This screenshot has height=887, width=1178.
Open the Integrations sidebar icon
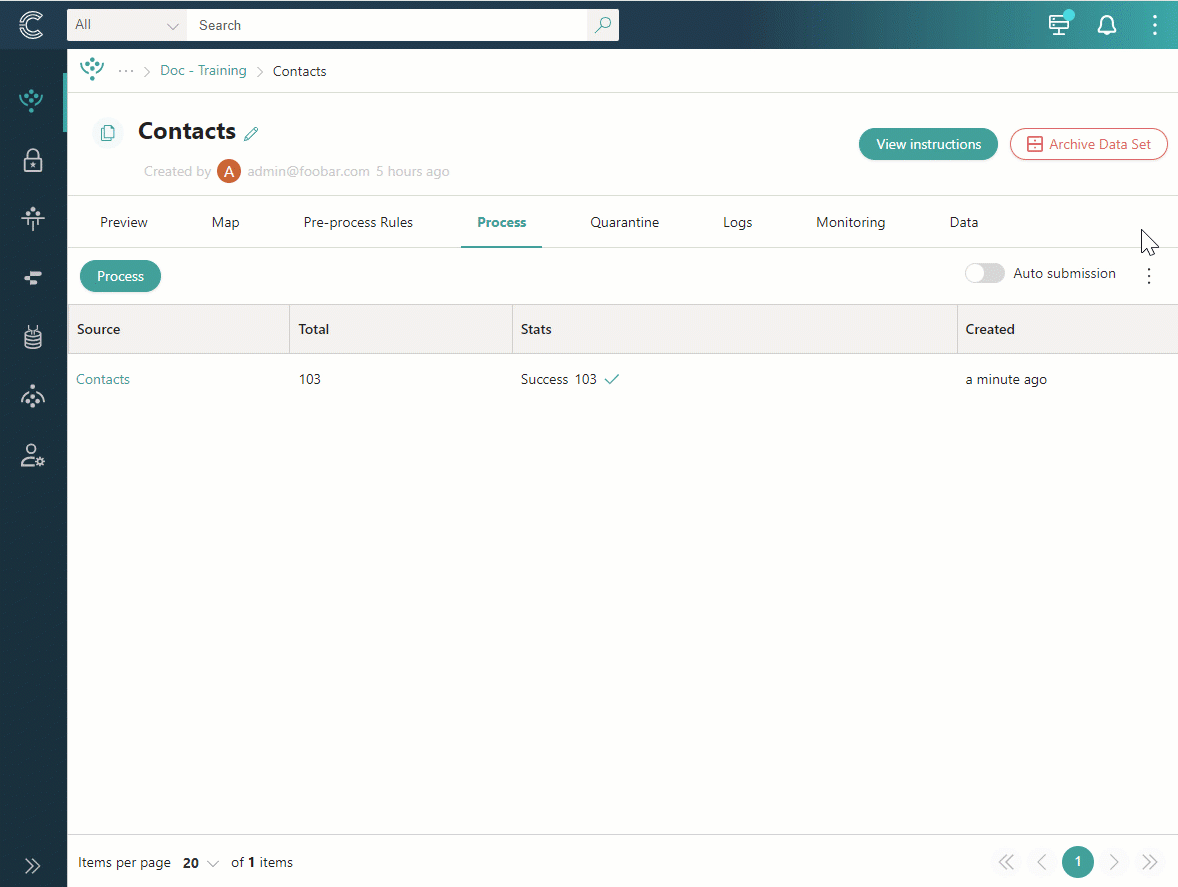pyautogui.click(x=33, y=100)
